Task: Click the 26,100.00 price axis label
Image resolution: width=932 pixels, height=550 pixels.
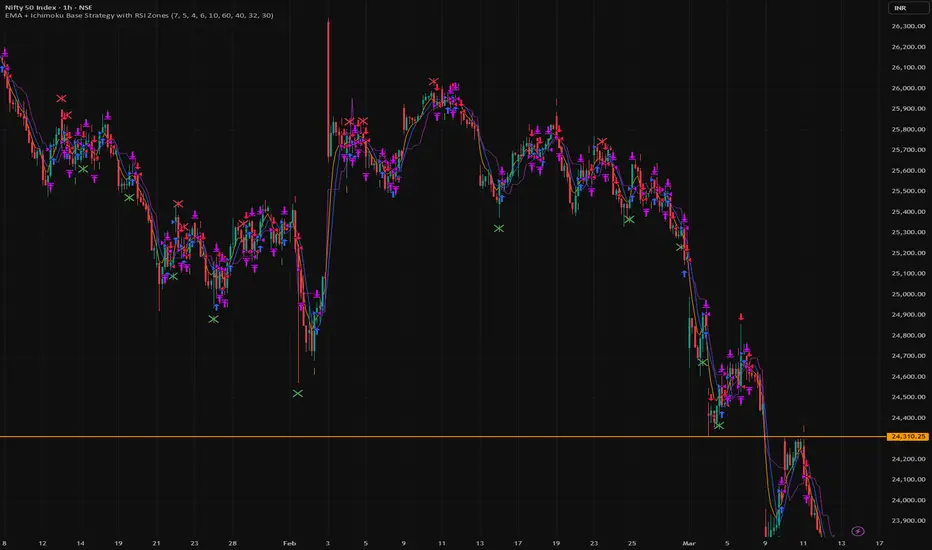Action: [908, 67]
